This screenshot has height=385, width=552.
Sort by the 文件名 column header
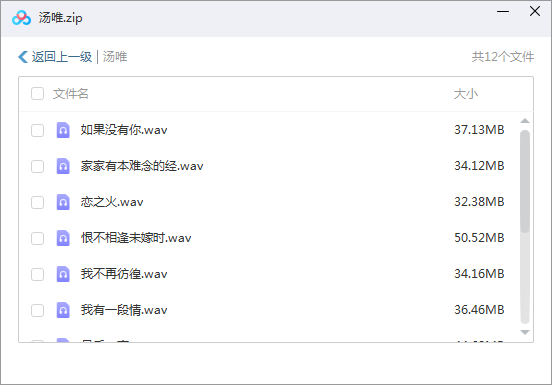click(70, 94)
